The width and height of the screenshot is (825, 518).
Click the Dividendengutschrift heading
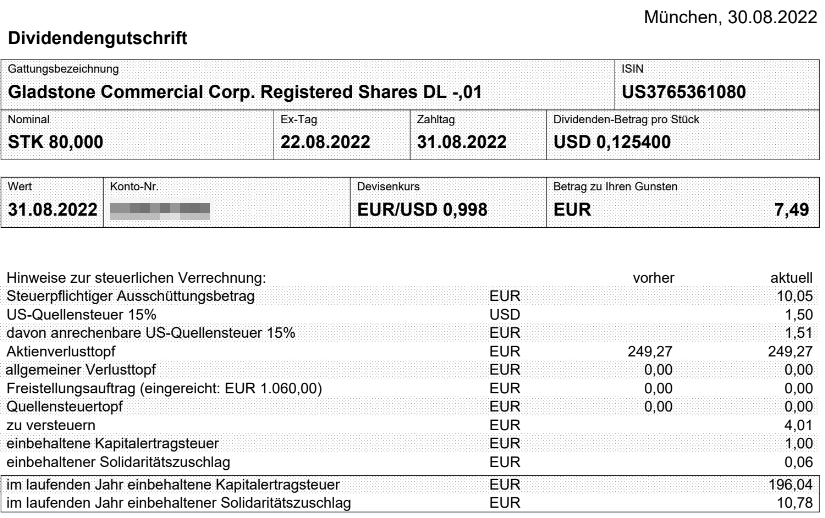click(x=97, y=38)
